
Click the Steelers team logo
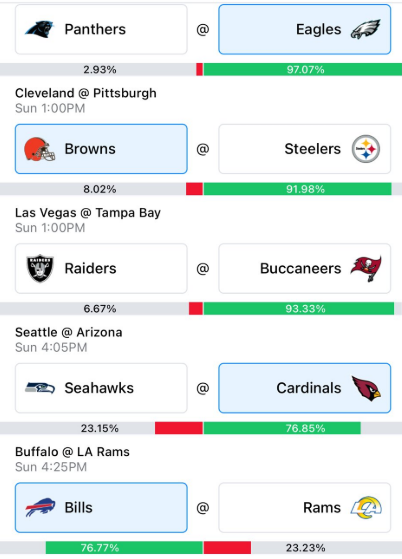click(366, 149)
